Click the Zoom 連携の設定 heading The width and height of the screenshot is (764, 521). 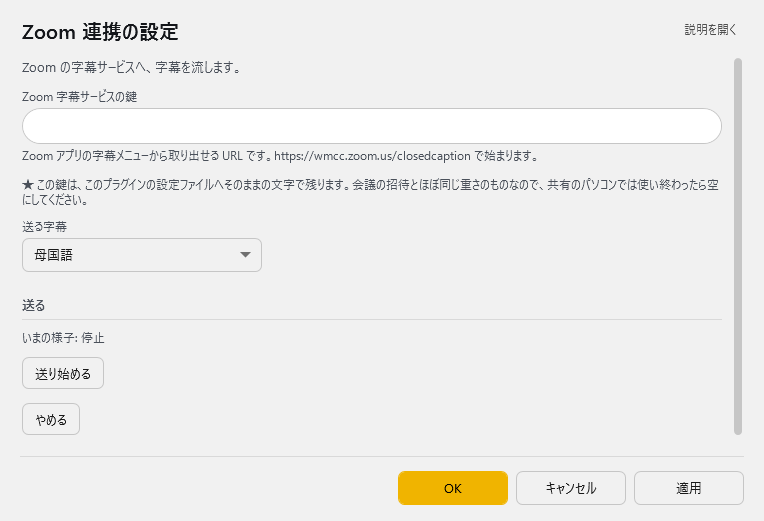[x=100, y=32]
